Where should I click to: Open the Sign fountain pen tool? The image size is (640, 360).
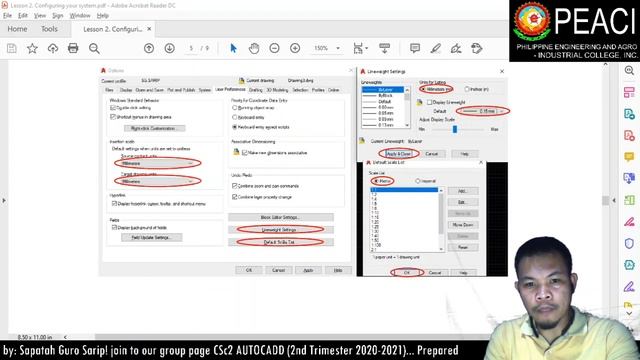pos(456,49)
